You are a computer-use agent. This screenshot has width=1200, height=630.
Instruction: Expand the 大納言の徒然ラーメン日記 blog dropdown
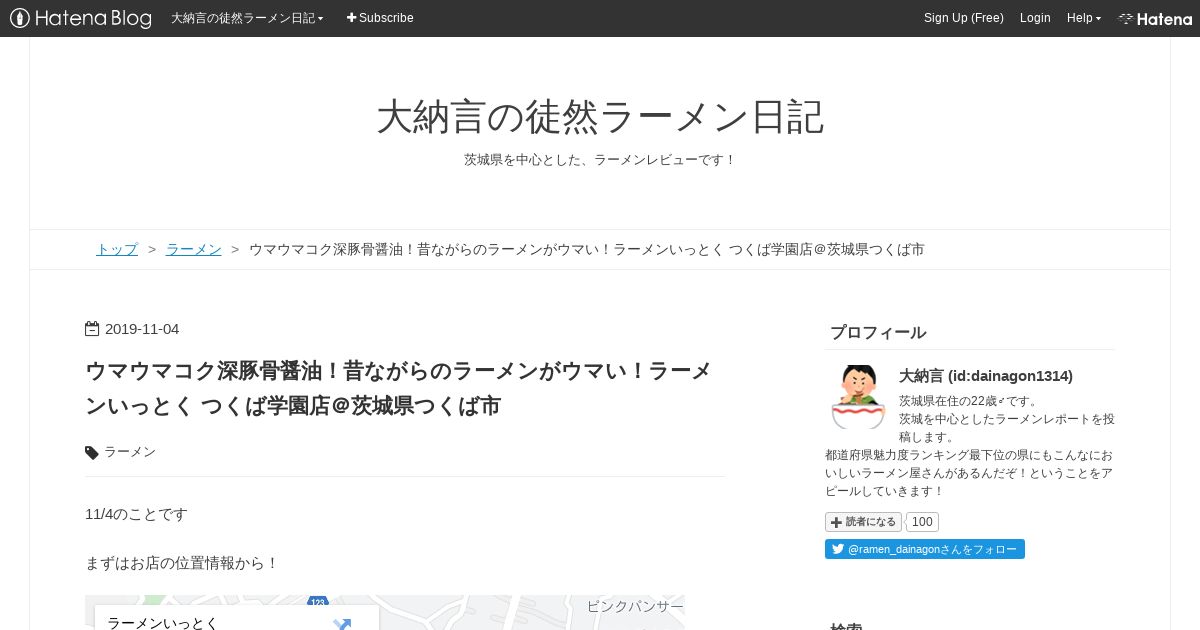247,18
